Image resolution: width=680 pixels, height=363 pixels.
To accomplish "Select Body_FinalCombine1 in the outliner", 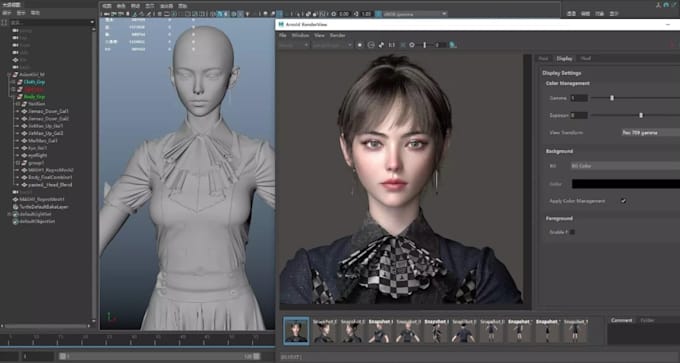I will [50, 177].
